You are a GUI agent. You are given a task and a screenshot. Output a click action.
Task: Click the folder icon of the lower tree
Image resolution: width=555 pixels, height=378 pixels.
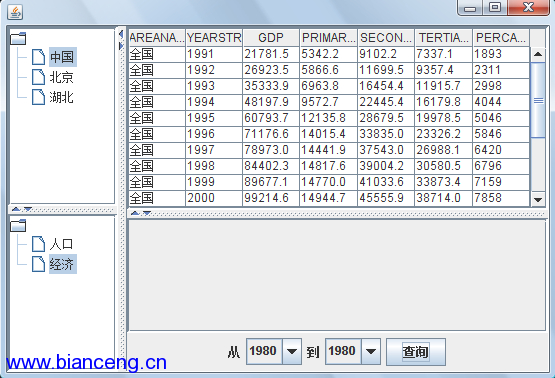pos(18,225)
